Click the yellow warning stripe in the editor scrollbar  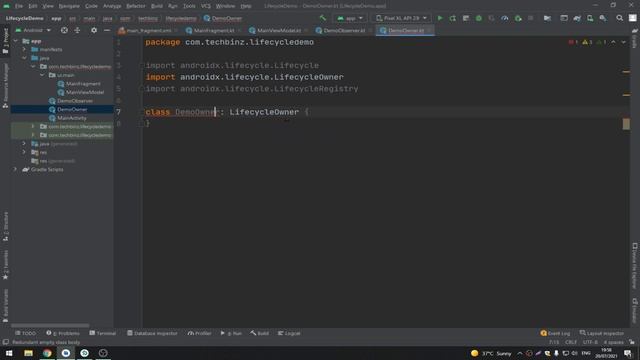626,124
